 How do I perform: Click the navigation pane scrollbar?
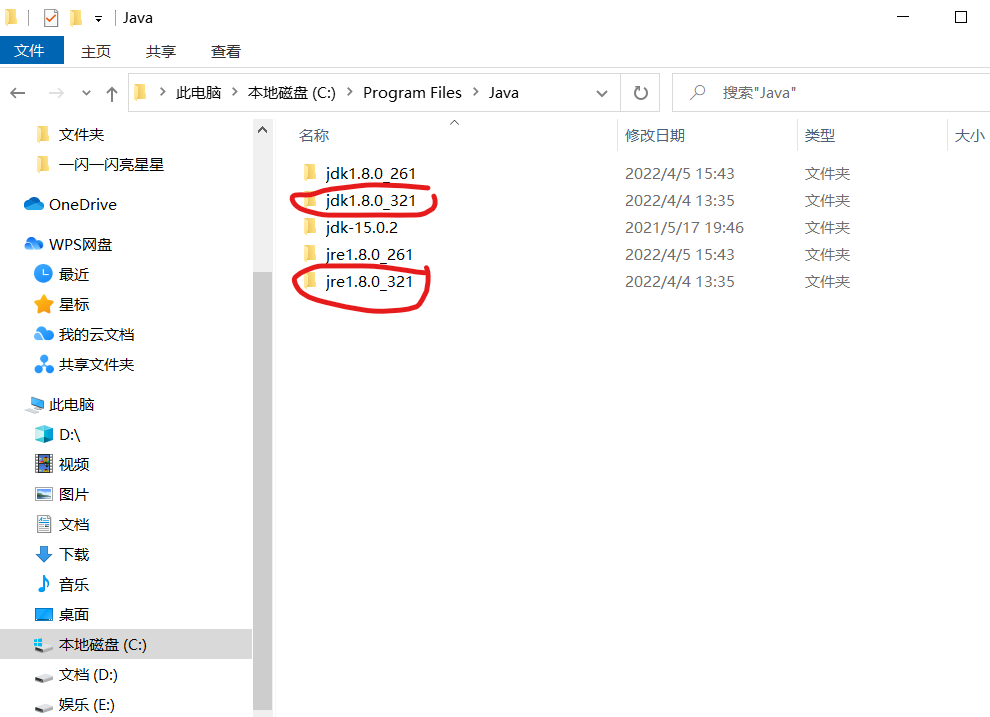[263, 400]
